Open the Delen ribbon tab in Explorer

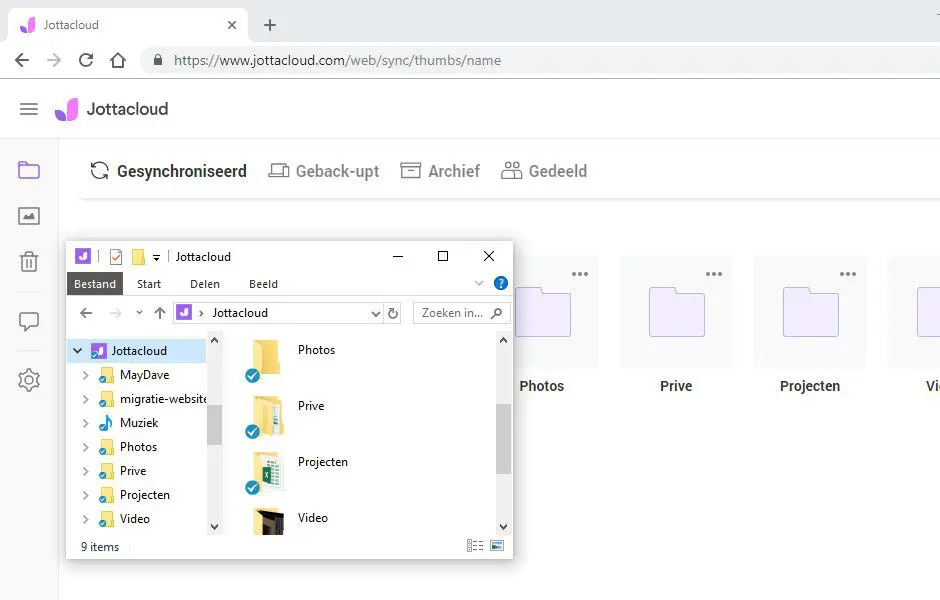(205, 284)
